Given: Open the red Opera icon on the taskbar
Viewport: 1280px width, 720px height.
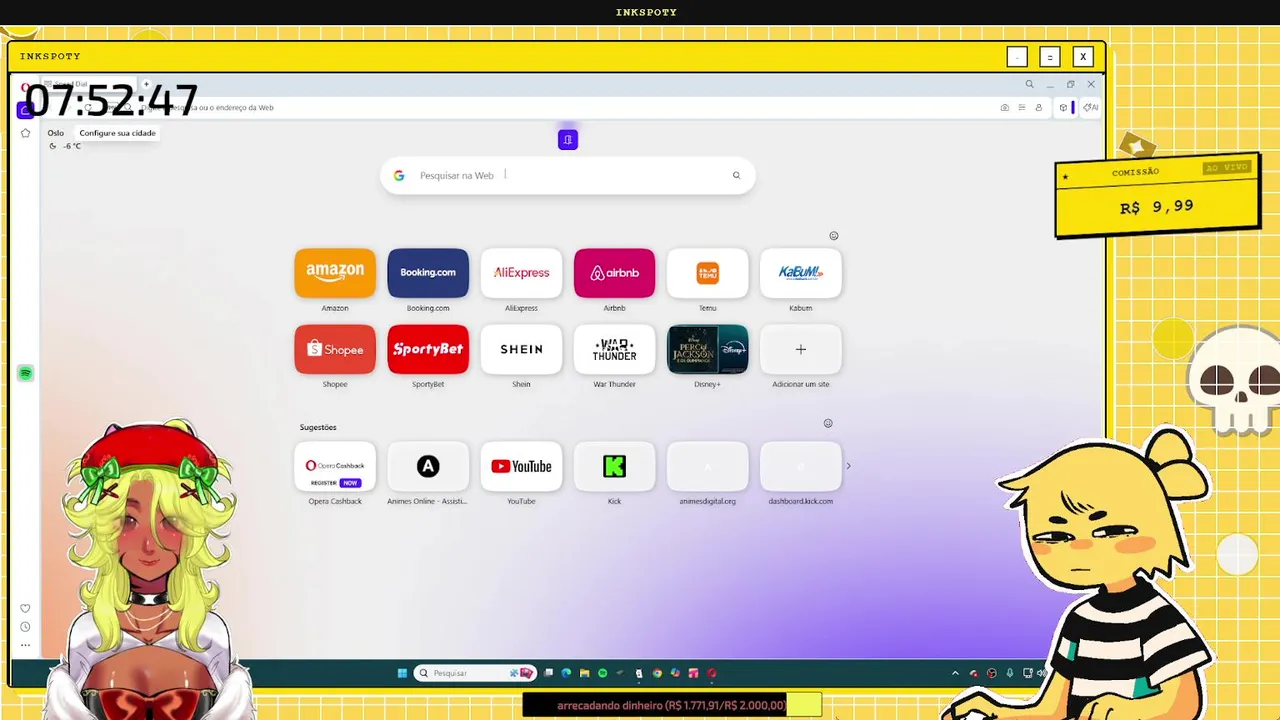Looking at the screenshot, I should 712,673.
